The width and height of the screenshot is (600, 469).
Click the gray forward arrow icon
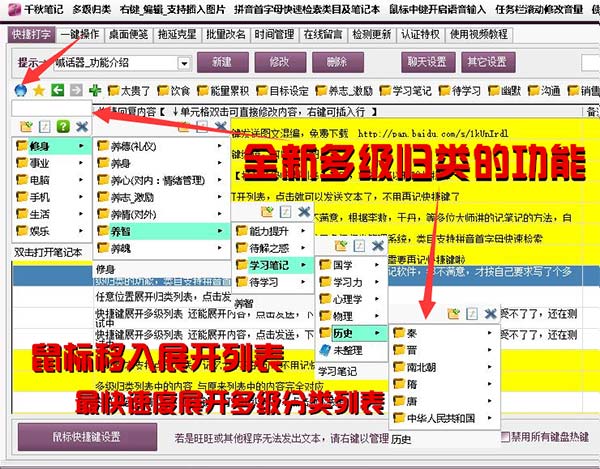tap(76, 90)
